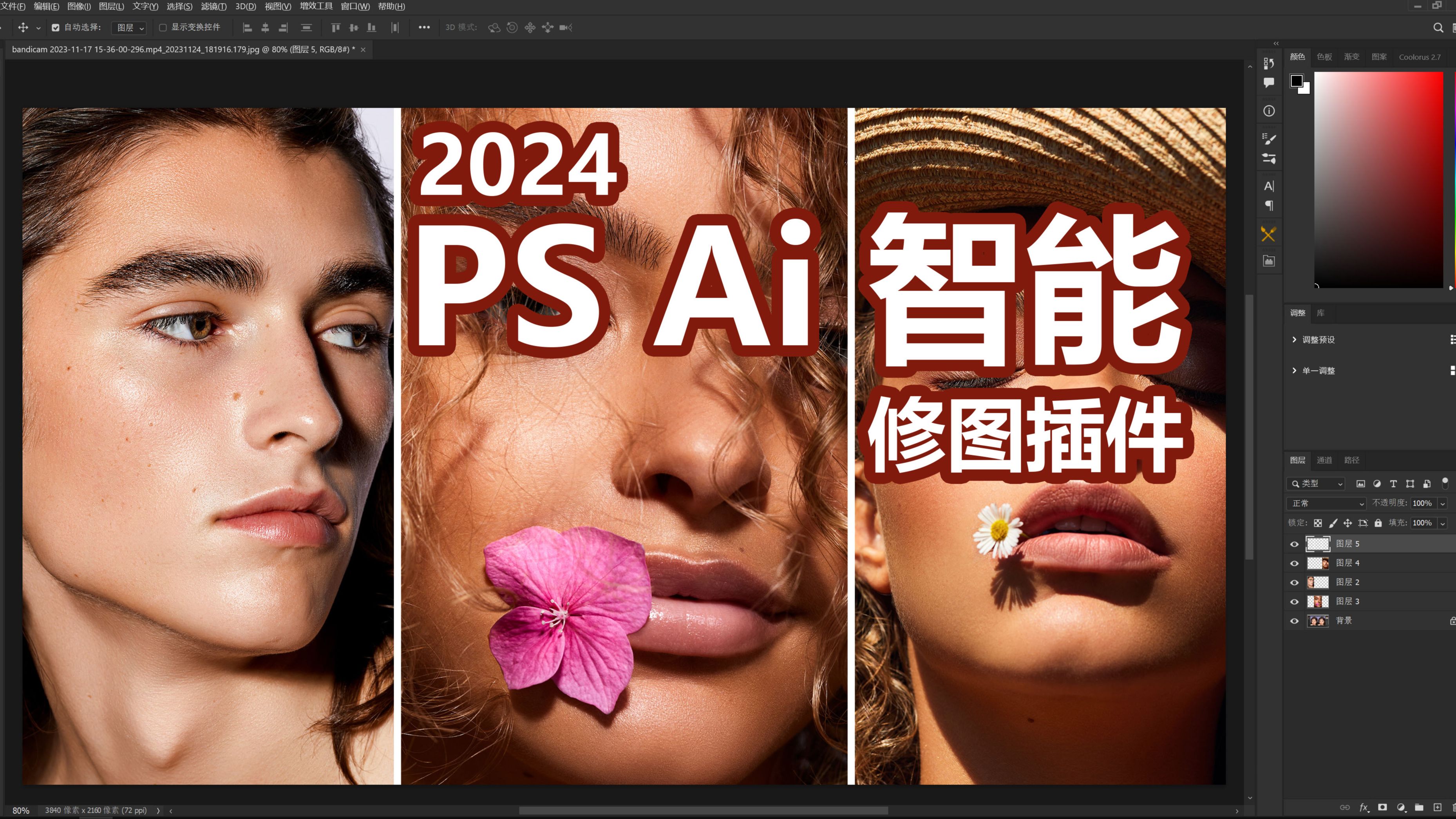The height and width of the screenshot is (819, 1456).
Task: Select the 图层 4 thumbnail
Action: tap(1318, 563)
